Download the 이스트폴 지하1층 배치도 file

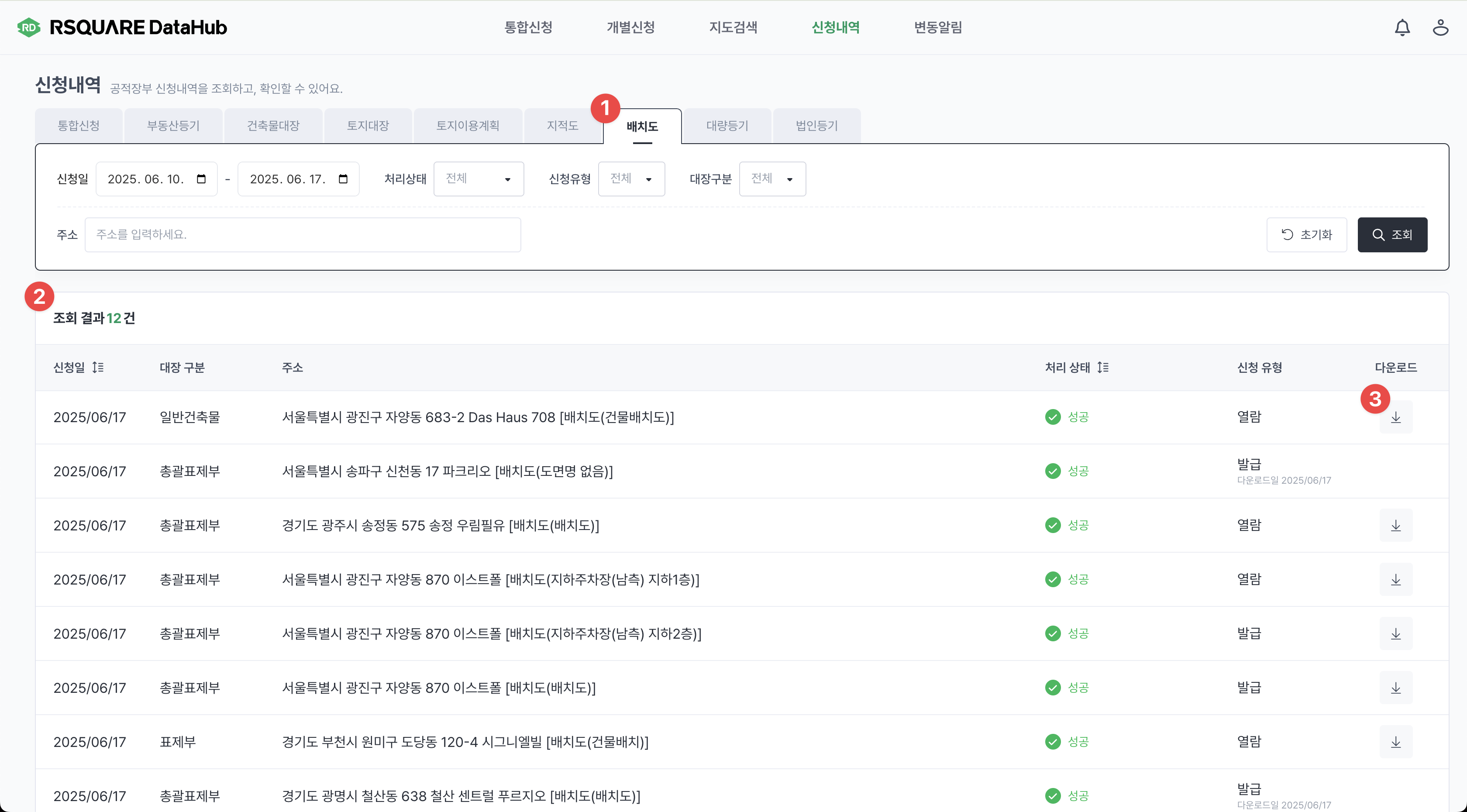tap(1395, 579)
